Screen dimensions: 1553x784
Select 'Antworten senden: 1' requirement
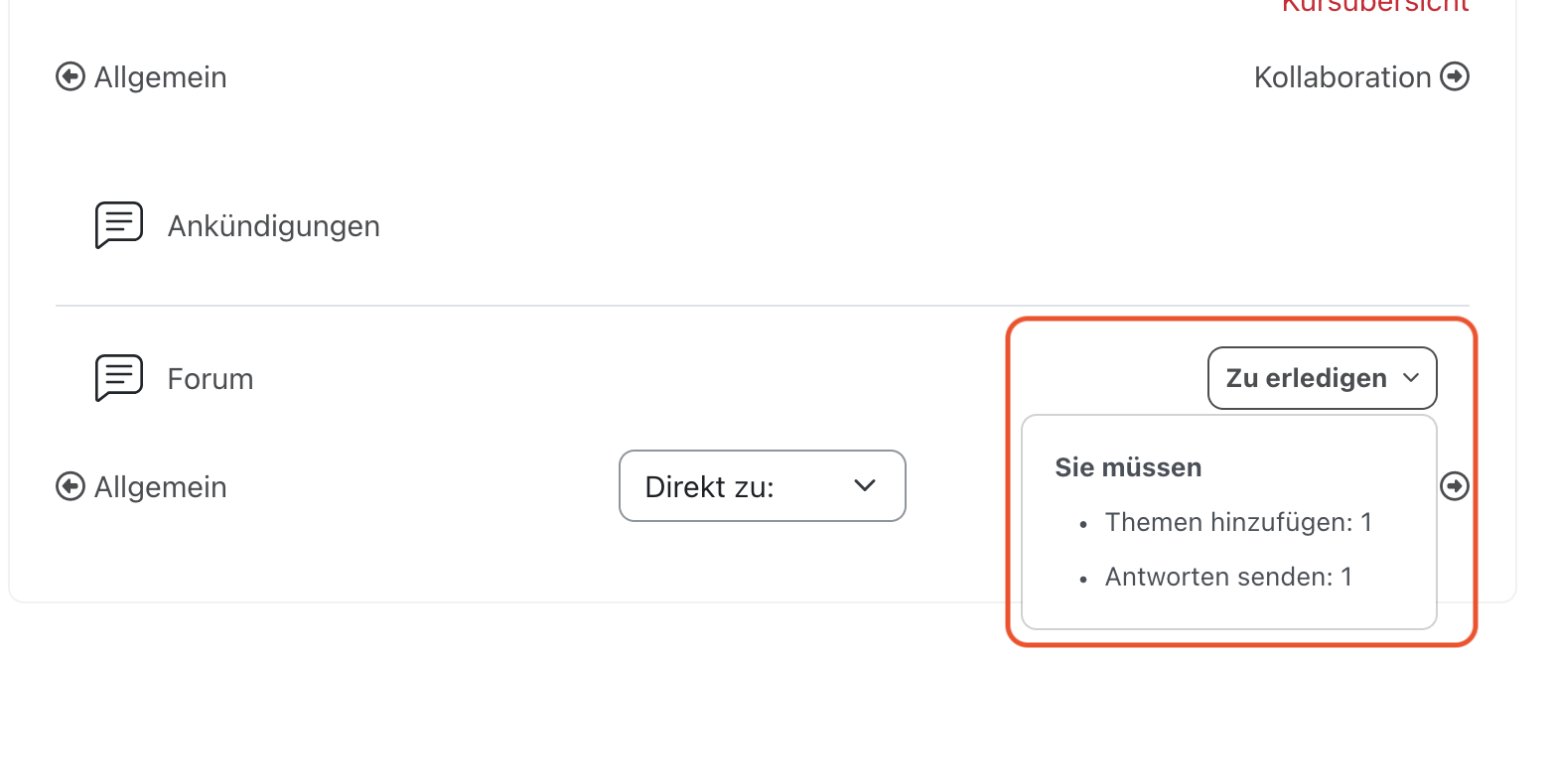tap(1228, 577)
